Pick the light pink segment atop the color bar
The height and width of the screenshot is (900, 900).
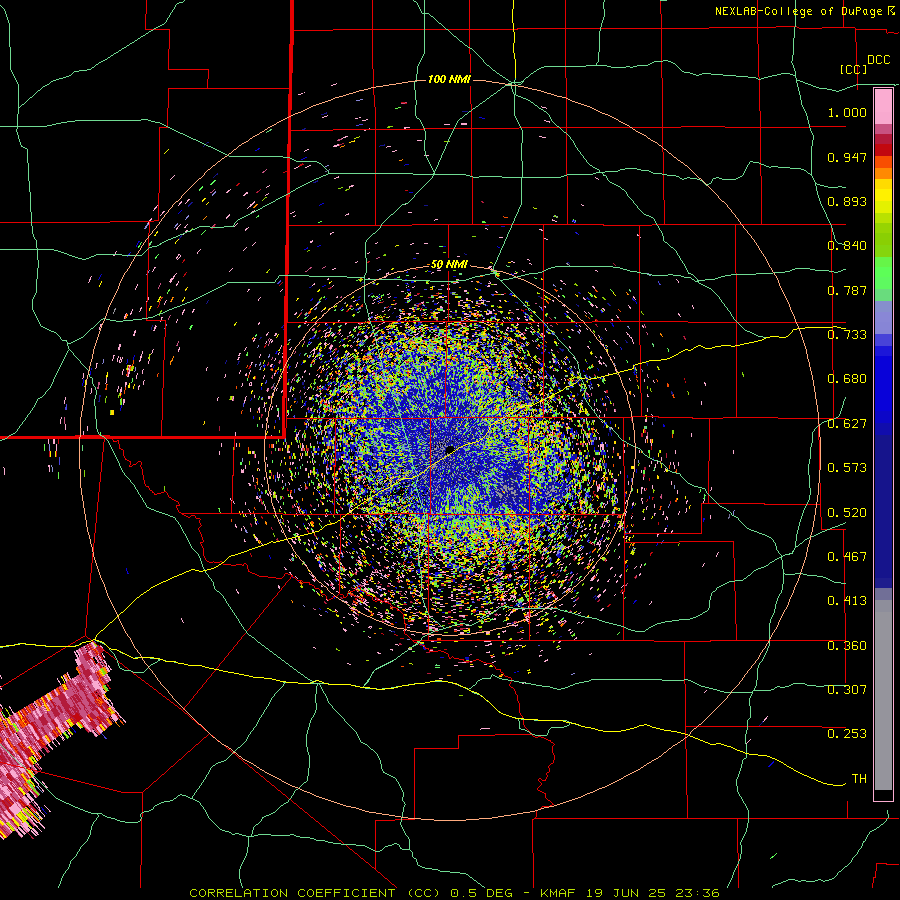883,107
